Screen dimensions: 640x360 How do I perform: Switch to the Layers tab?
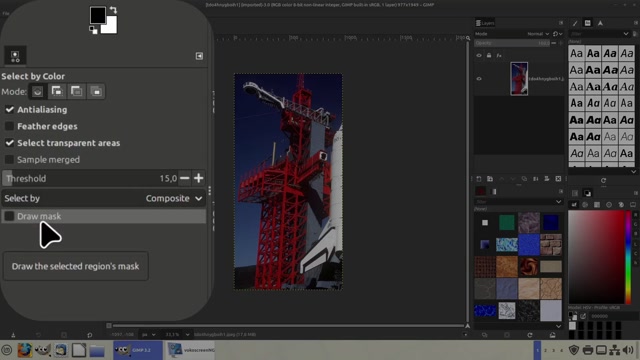[x=485, y=23]
